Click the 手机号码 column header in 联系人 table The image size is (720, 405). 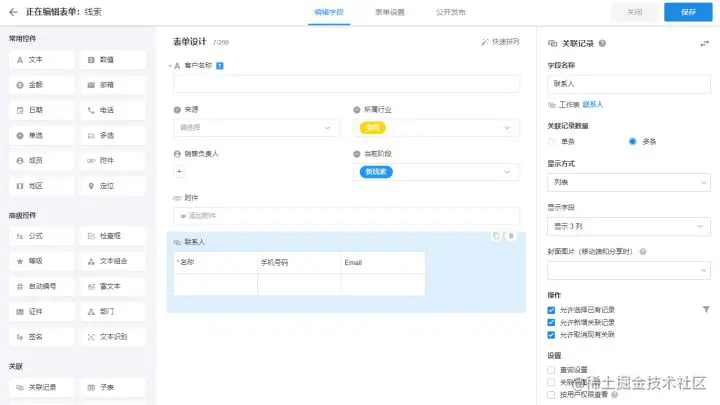(x=299, y=263)
